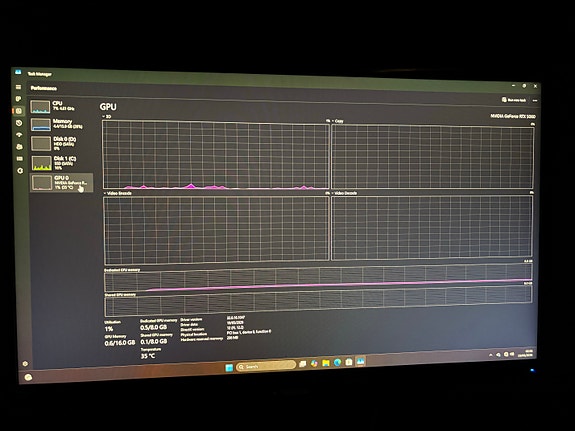
Task: Click the Run new task button
Action: point(514,100)
